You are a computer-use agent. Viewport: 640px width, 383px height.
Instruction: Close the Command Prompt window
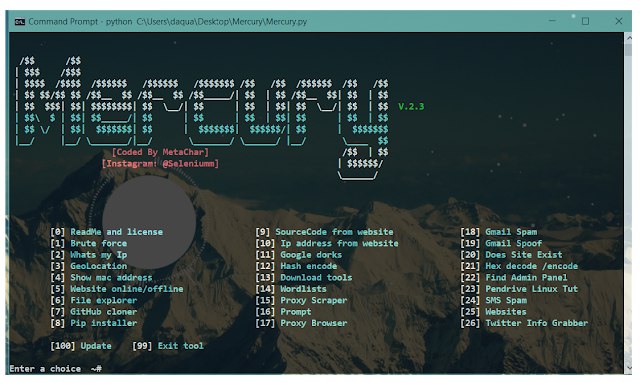pyautogui.click(x=619, y=21)
